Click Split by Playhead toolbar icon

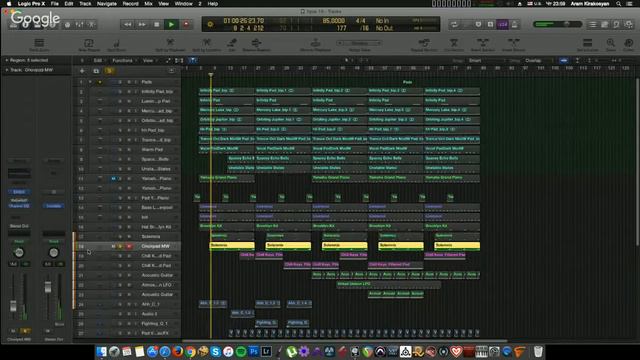tap(170, 44)
